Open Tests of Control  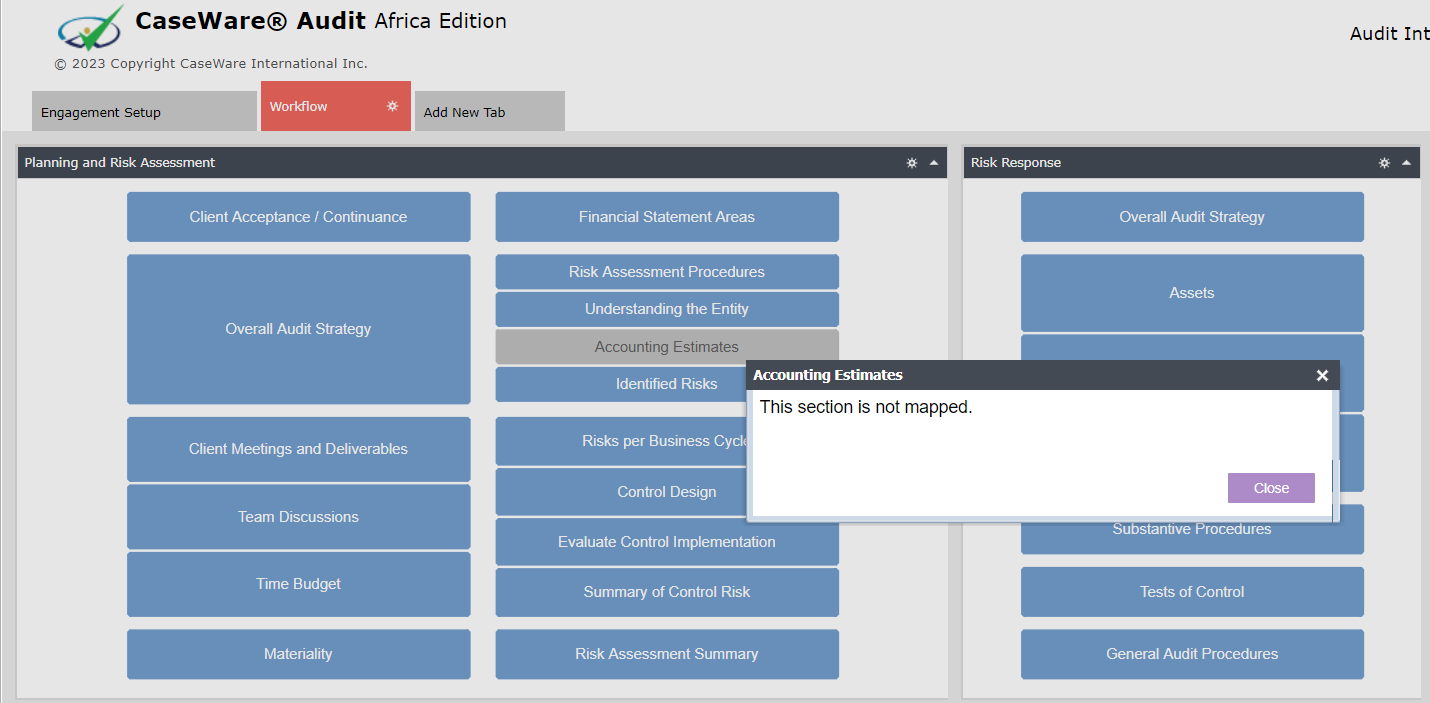pos(1192,592)
